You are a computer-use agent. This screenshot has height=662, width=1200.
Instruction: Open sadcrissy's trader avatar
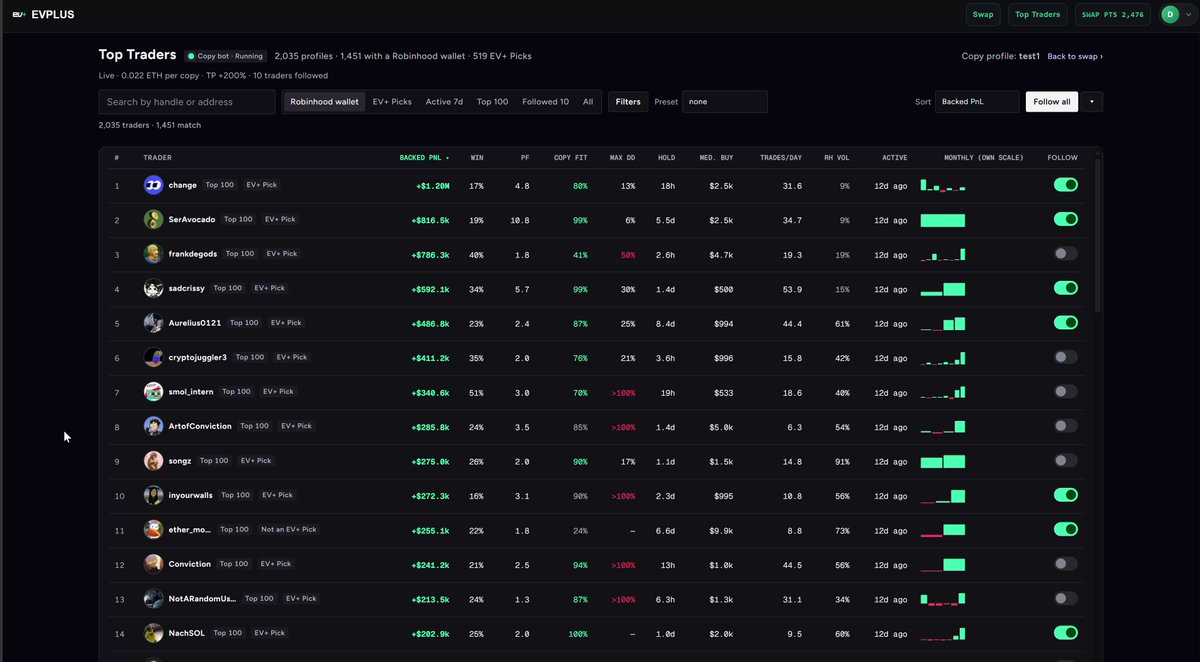point(153,288)
